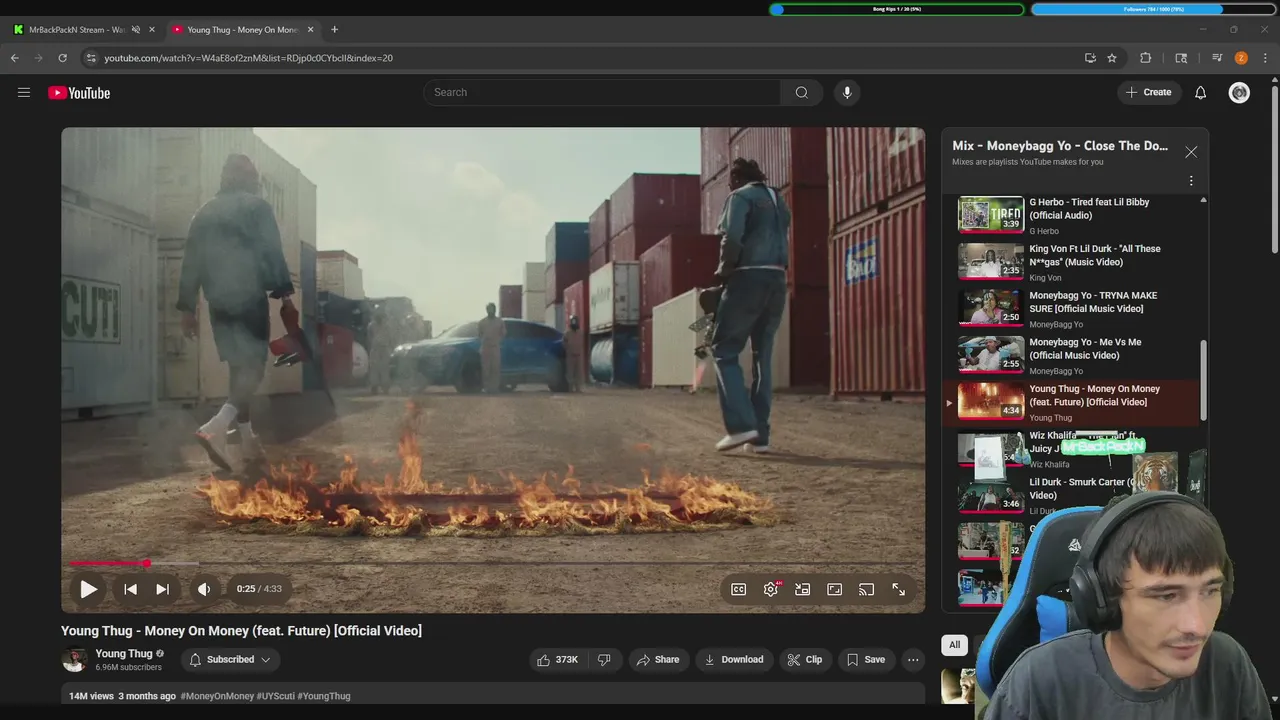Open YouTube notifications bell

(x=1200, y=92)
